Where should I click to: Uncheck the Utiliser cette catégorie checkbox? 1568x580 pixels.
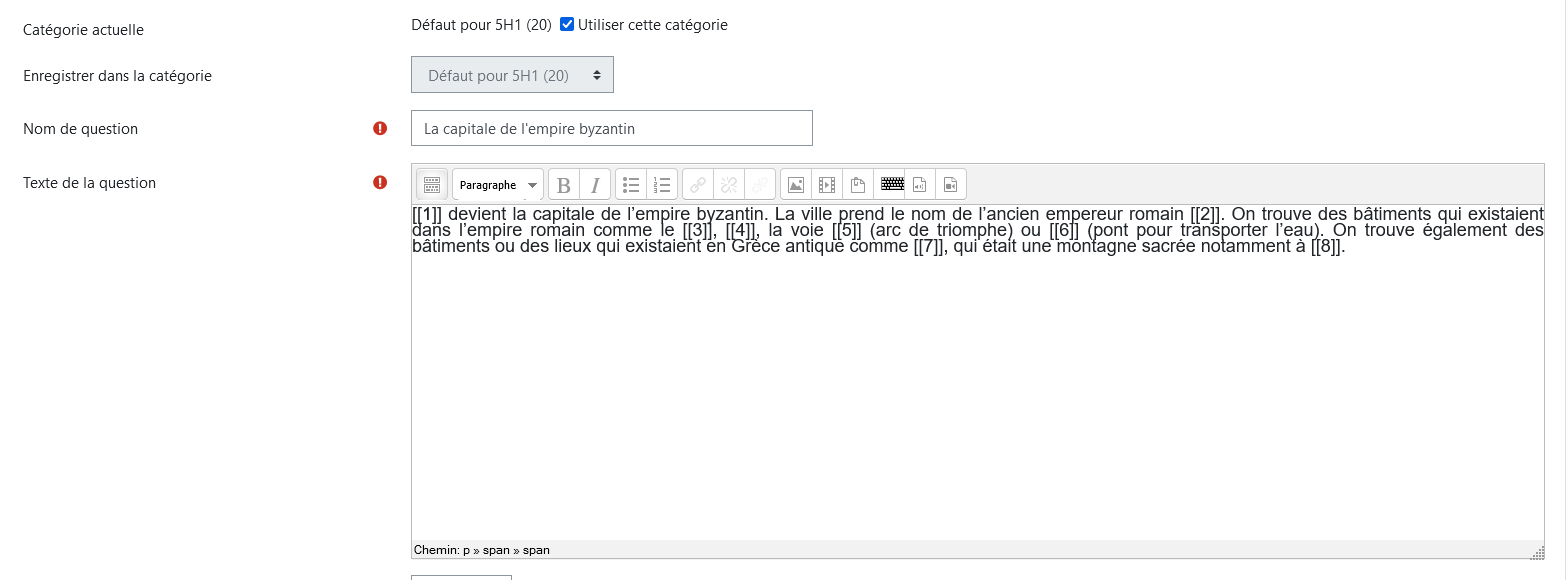coord(567,24)
